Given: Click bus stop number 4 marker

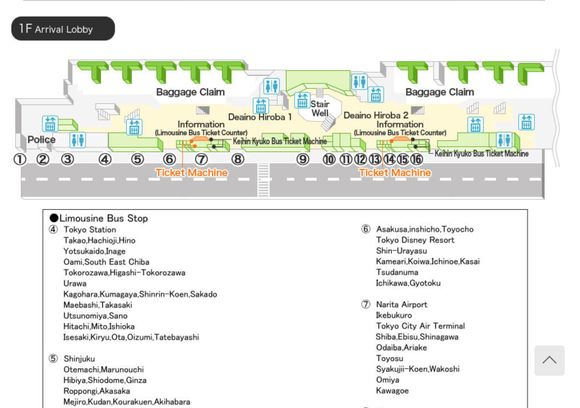Looking at the screenshot, I should tap(105, 159).
